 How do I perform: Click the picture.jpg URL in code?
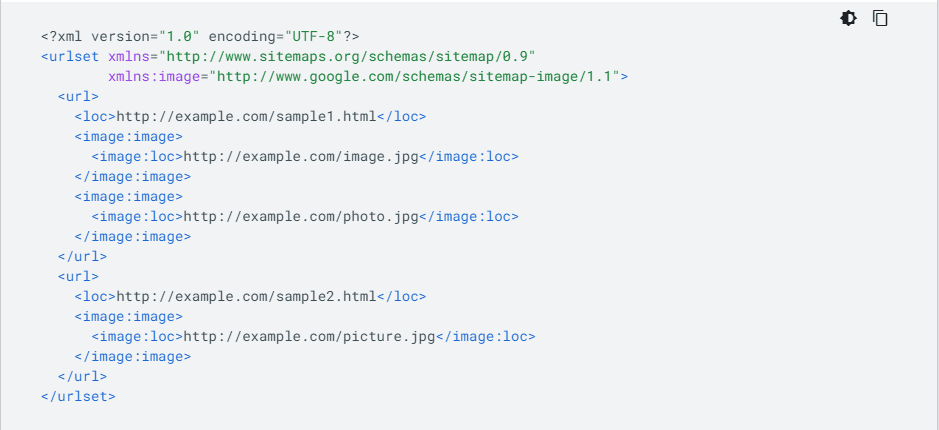pyautogui.click(x=309, y=337)
